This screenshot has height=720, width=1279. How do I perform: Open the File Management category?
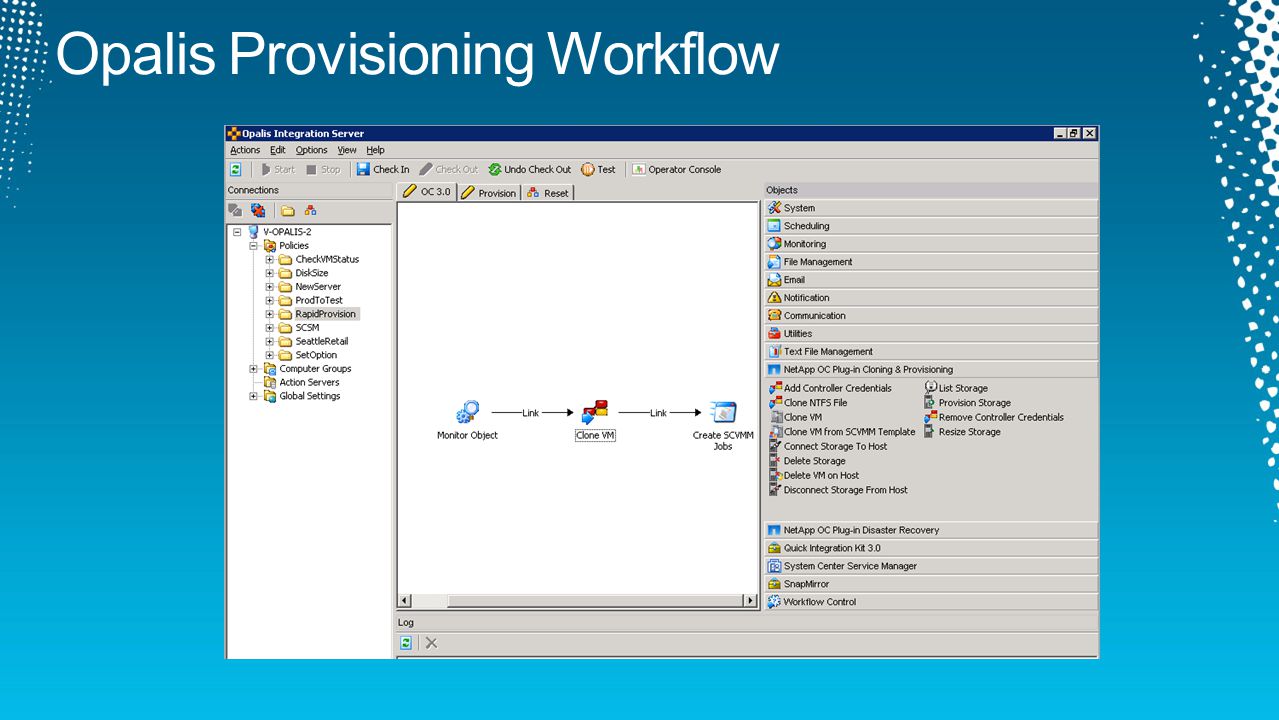[x=931, y=262]
